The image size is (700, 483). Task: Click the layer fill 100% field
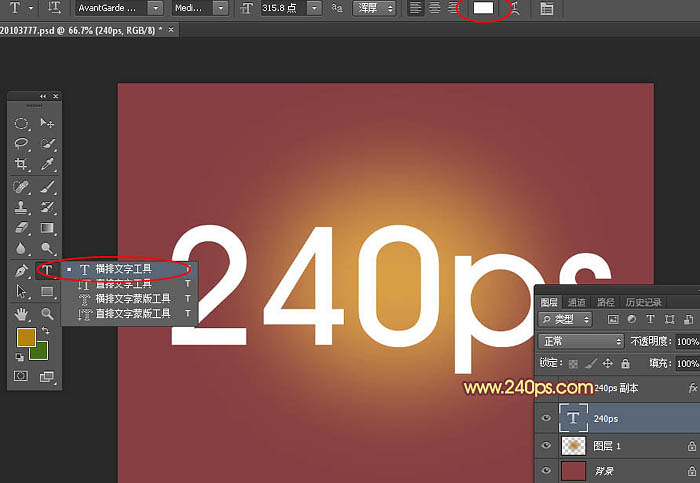688,363
